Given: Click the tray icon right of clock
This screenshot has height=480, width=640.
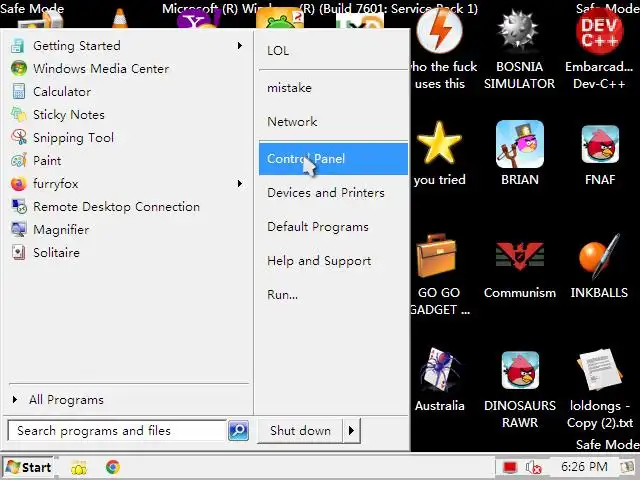Looking at the screenshot, I should (x=627, y=467).
